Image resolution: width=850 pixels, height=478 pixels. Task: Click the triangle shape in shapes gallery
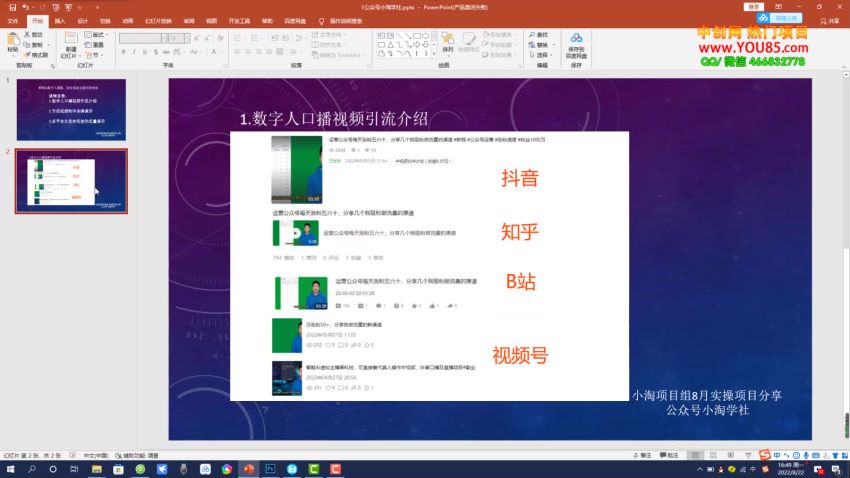pyautogui.click(x=390, y=44)
